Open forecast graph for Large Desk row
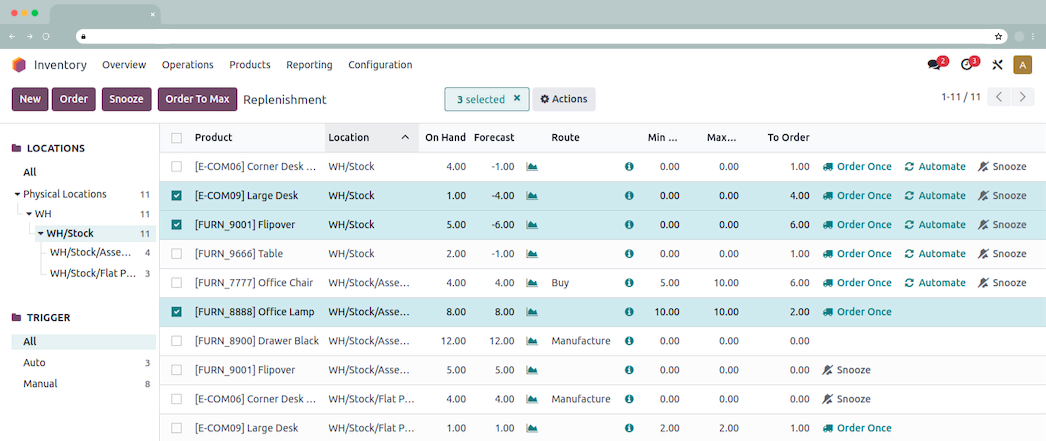Screen dimensions: 1046x441 click(x=532, y=196)
